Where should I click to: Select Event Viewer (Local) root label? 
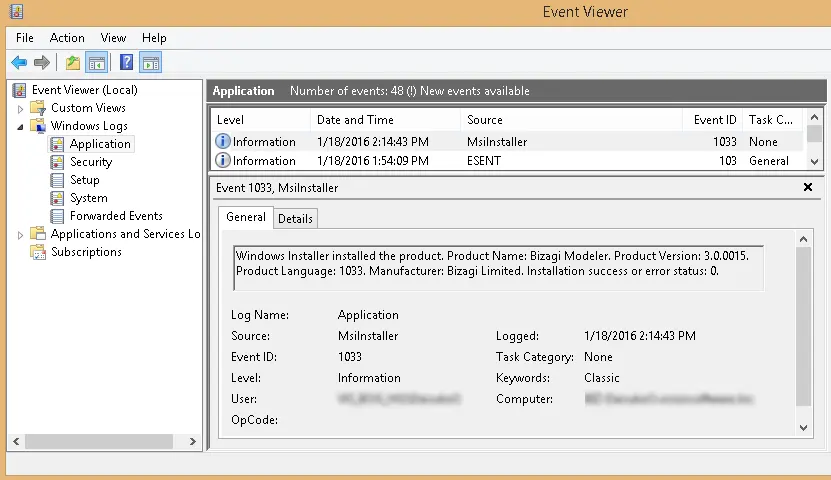[x=85, y=90]
